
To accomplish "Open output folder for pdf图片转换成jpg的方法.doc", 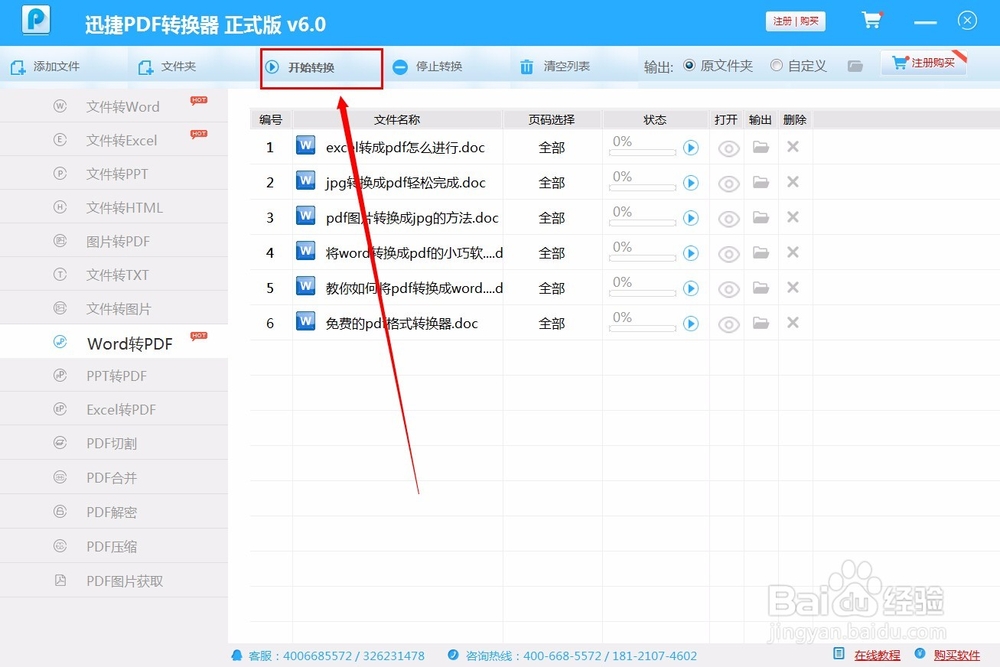I will [x=760, y=217].
